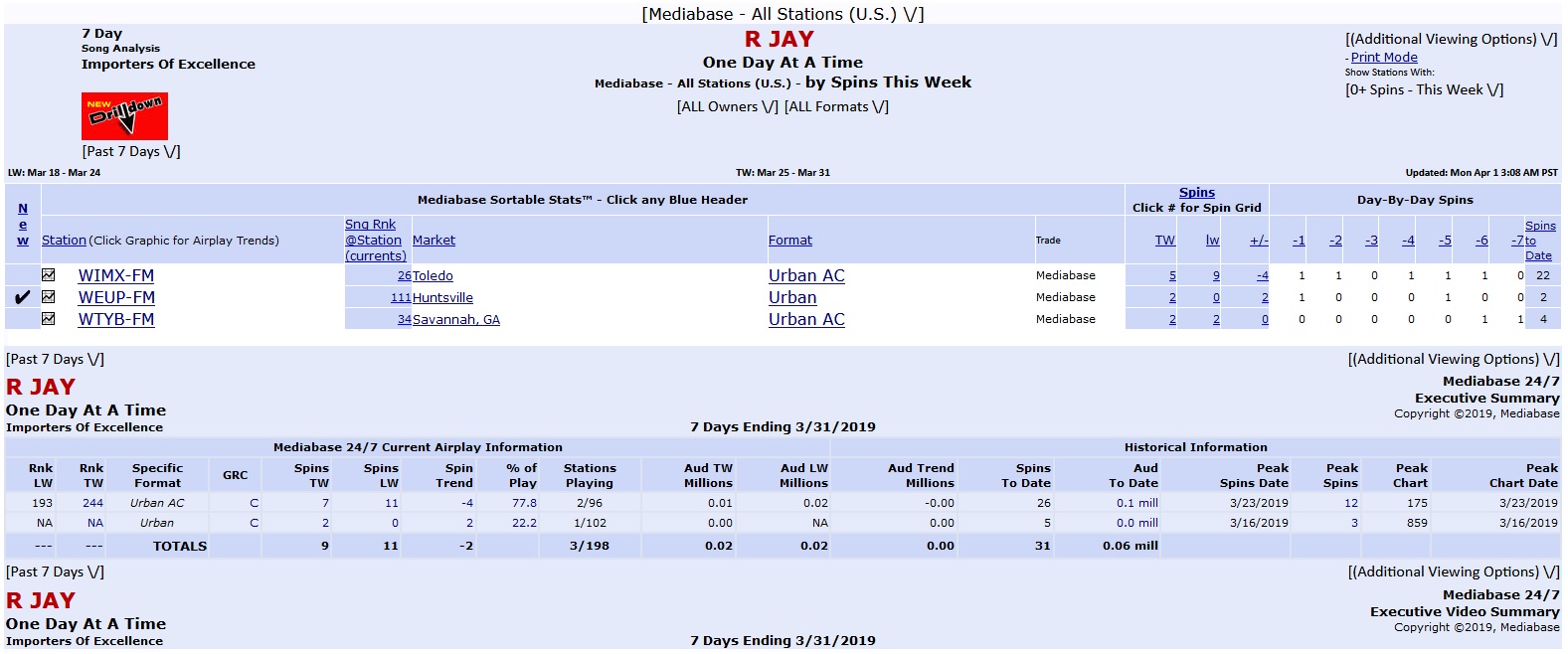This screenshot has height=654, width=1568.
Task: Click song rank 26 for WIMX-FM
Action: point(404,275)
